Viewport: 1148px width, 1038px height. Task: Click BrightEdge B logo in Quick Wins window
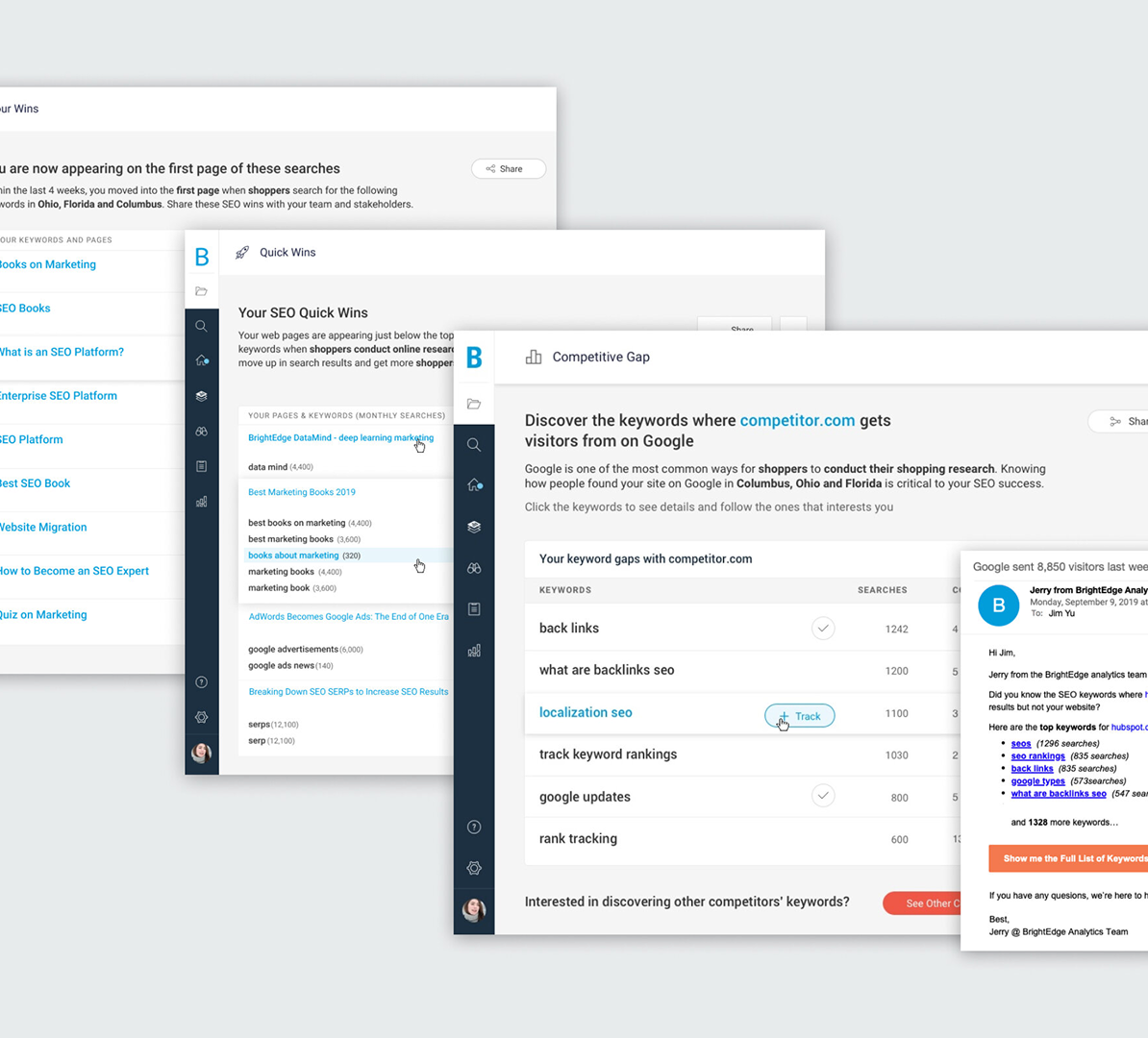click(202, 257)
